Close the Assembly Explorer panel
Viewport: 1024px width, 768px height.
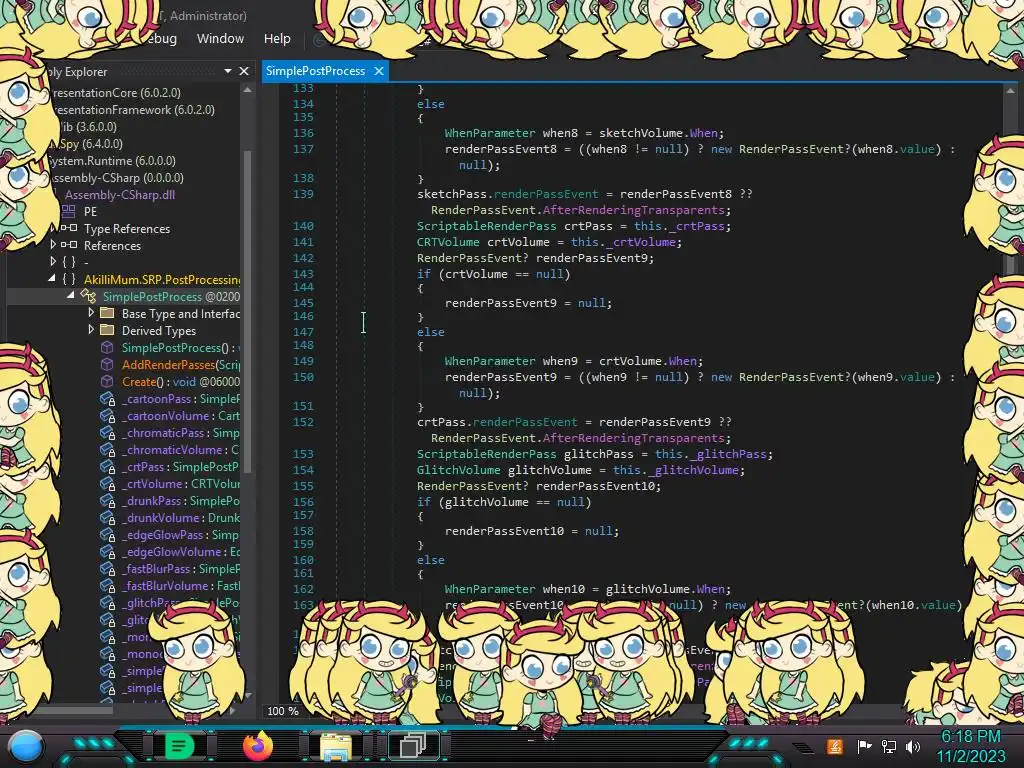coord(244,71)
